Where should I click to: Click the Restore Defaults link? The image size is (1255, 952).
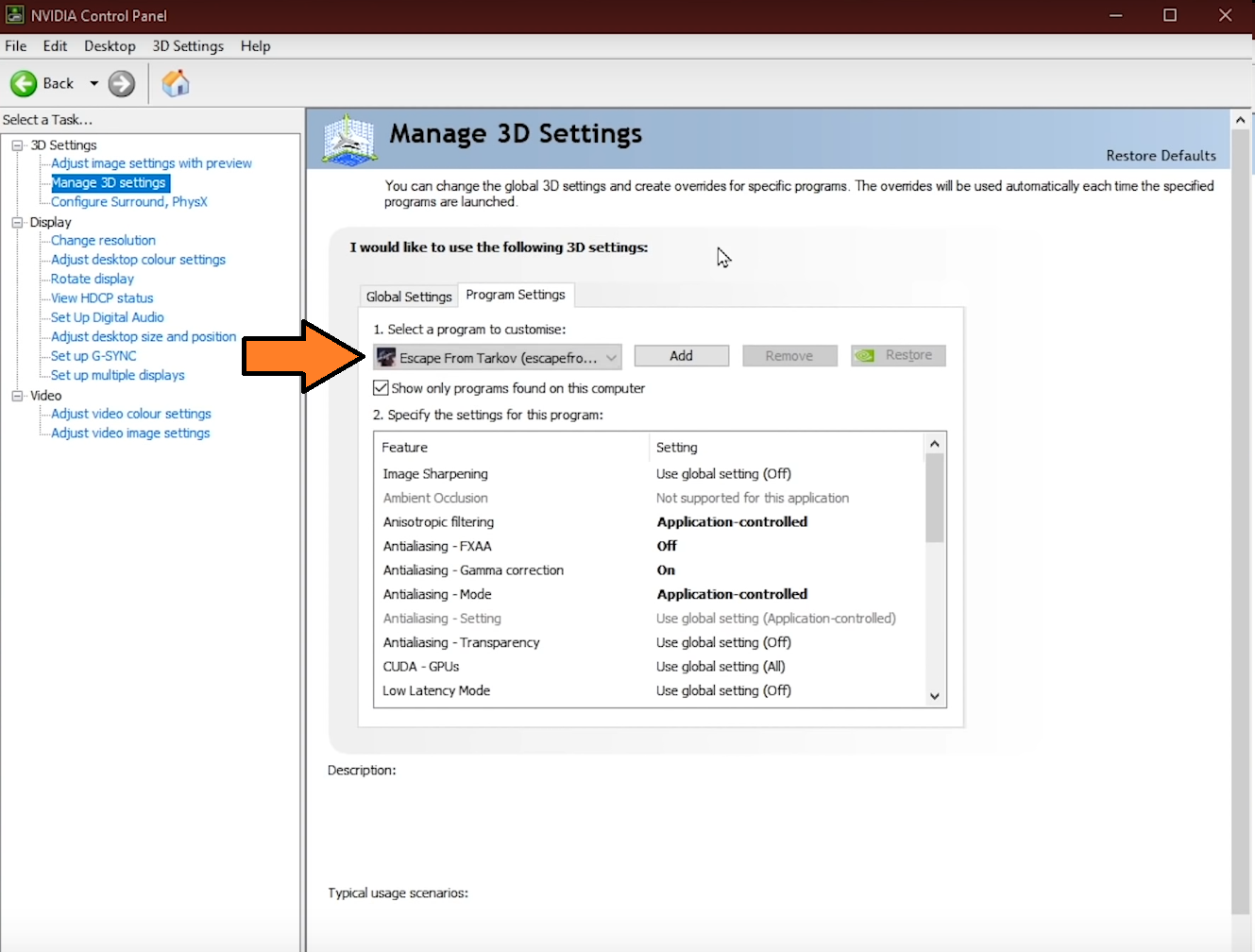[1162, 156]
